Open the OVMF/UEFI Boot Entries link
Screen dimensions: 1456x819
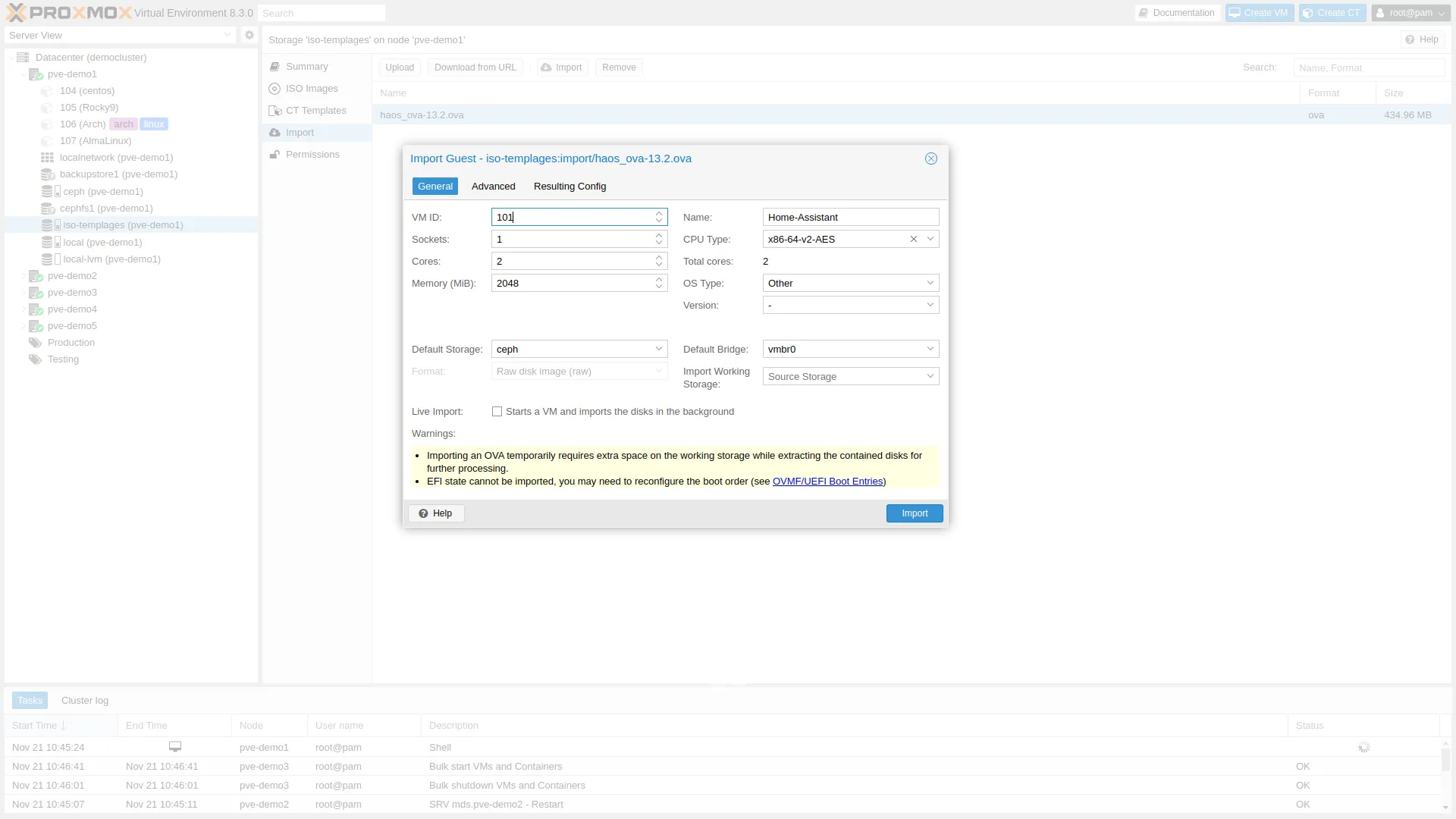827,482
